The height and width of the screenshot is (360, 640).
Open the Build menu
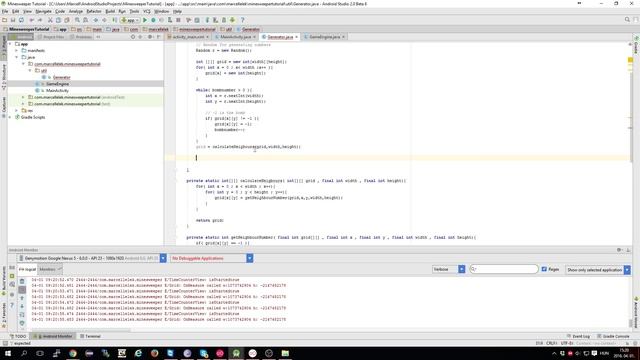point(110,11)
